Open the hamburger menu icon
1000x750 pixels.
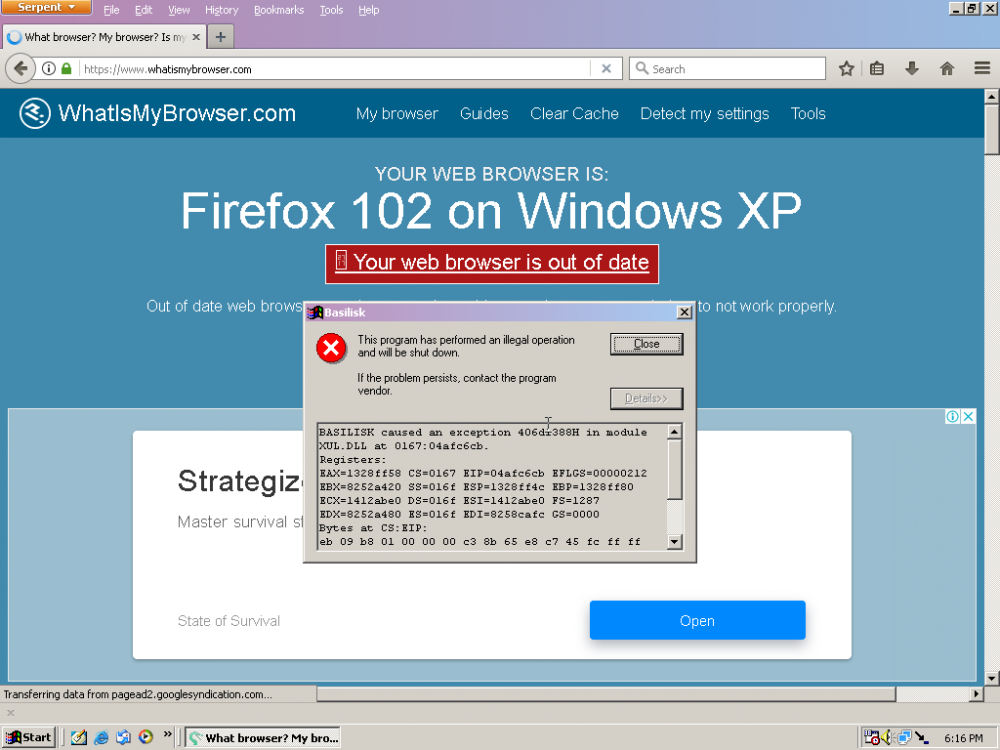click(981, 69)
